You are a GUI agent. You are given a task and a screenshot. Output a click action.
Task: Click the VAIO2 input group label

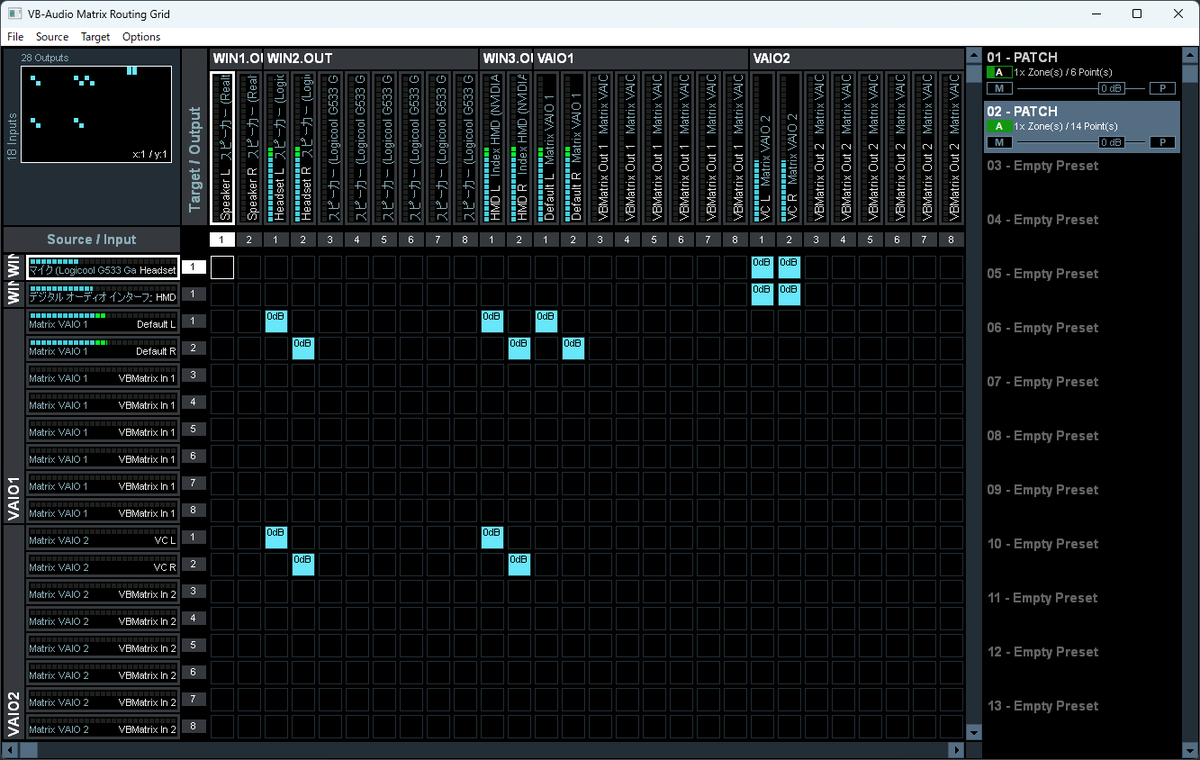pyautogui.click(x=13, y=632)
